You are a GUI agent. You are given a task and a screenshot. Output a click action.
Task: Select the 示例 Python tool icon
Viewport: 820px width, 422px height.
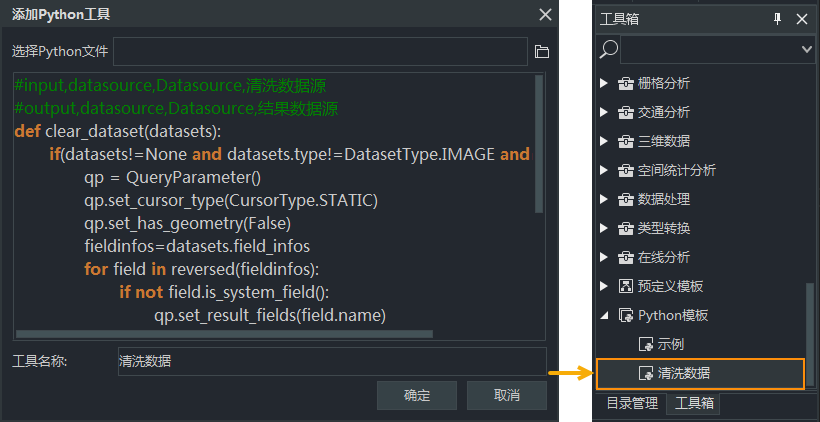[x=646, y=344]
